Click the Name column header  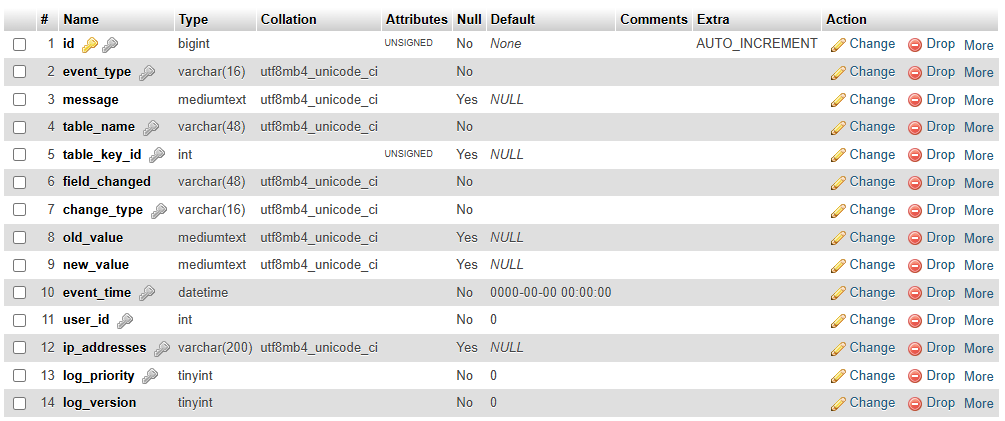pos(81,19)
